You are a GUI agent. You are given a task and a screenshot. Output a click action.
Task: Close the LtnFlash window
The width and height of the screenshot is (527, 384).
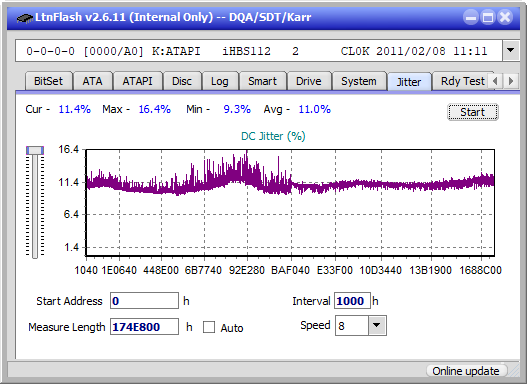click(505, 17)
